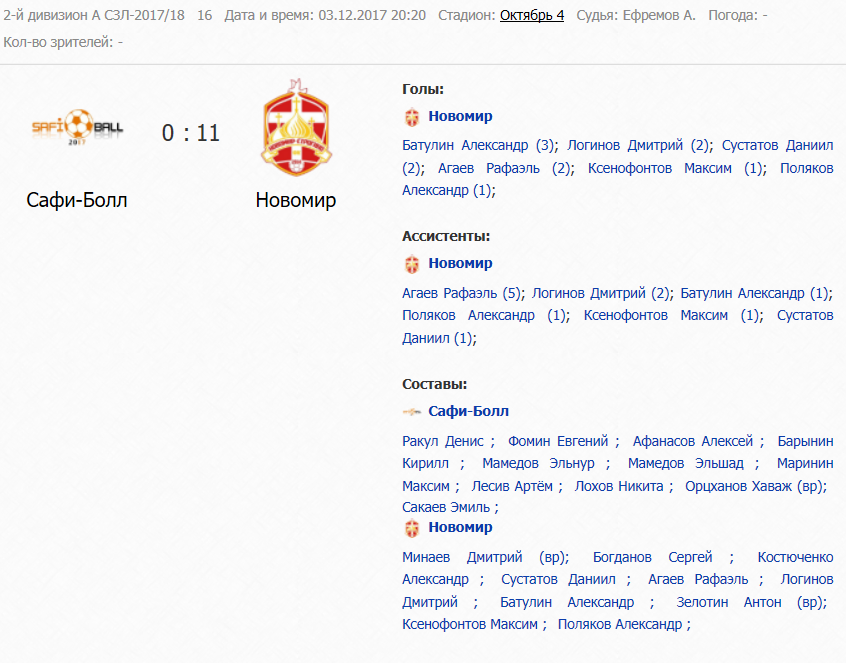Viewport: 846px width, 663px height.
Task: Open goalscorer Логинов Дмитрий (2) link
Action: pos(638,146)
